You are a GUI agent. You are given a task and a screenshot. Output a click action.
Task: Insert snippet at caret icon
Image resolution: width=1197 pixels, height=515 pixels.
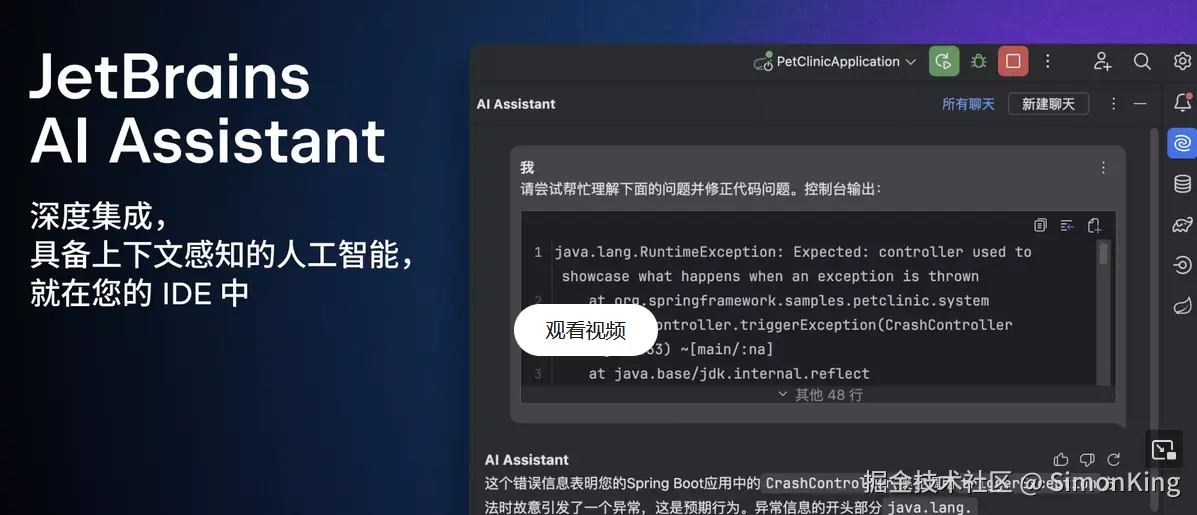coord(1066,225)
